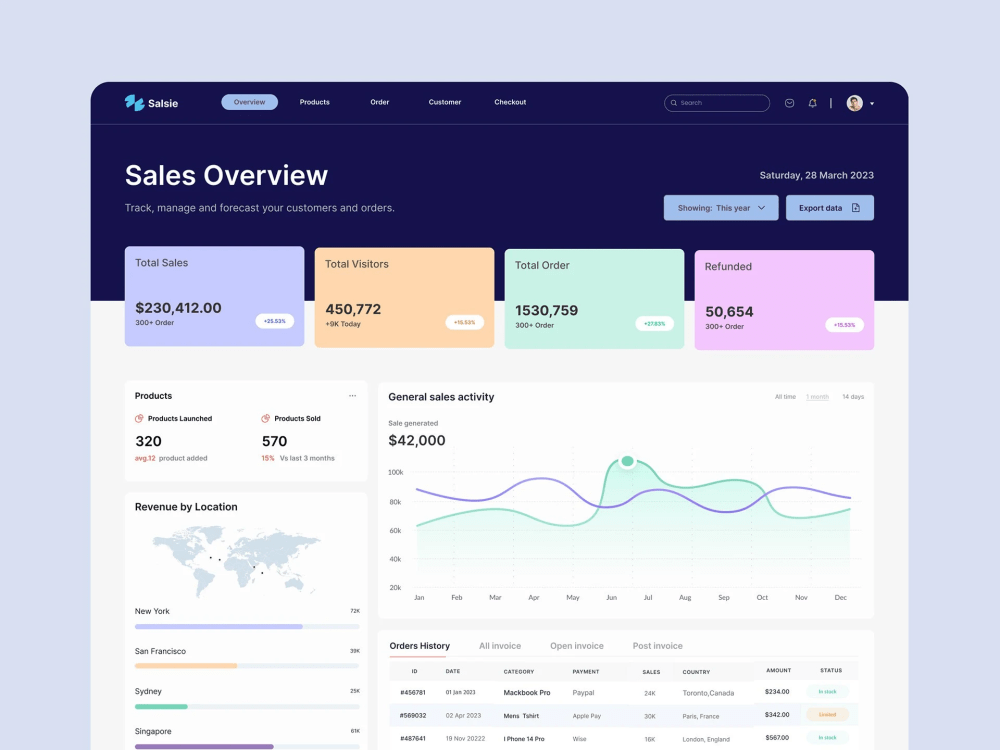
Task: Click the Mens Tshirt category cell
Action: tap(521, 716)
